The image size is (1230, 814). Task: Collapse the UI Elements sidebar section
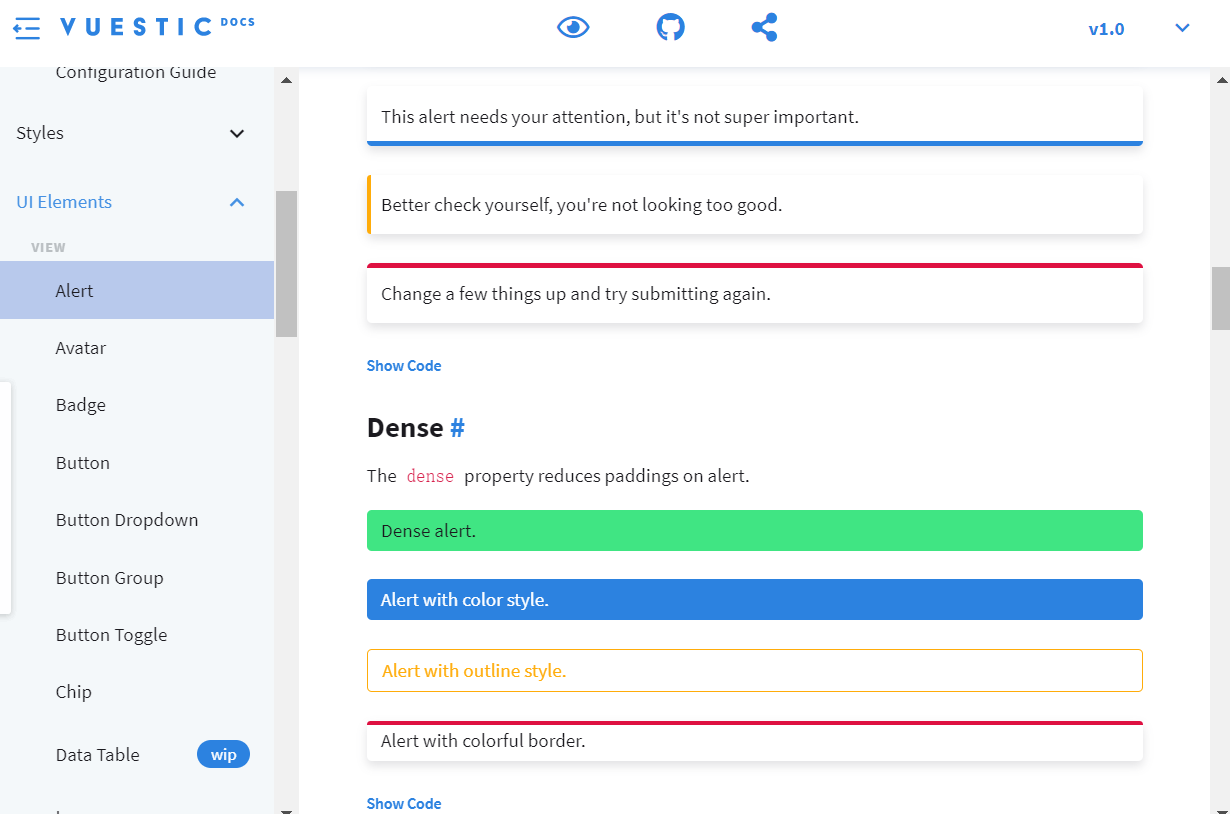131,202
